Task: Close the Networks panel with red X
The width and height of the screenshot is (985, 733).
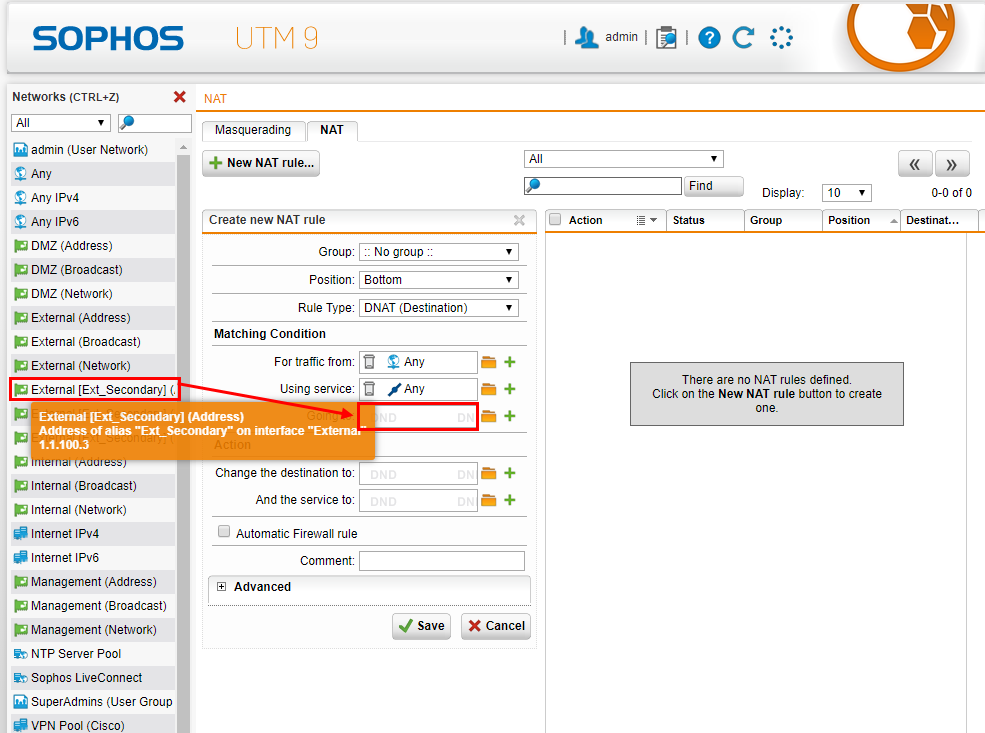Action: [x=180, y=97]
